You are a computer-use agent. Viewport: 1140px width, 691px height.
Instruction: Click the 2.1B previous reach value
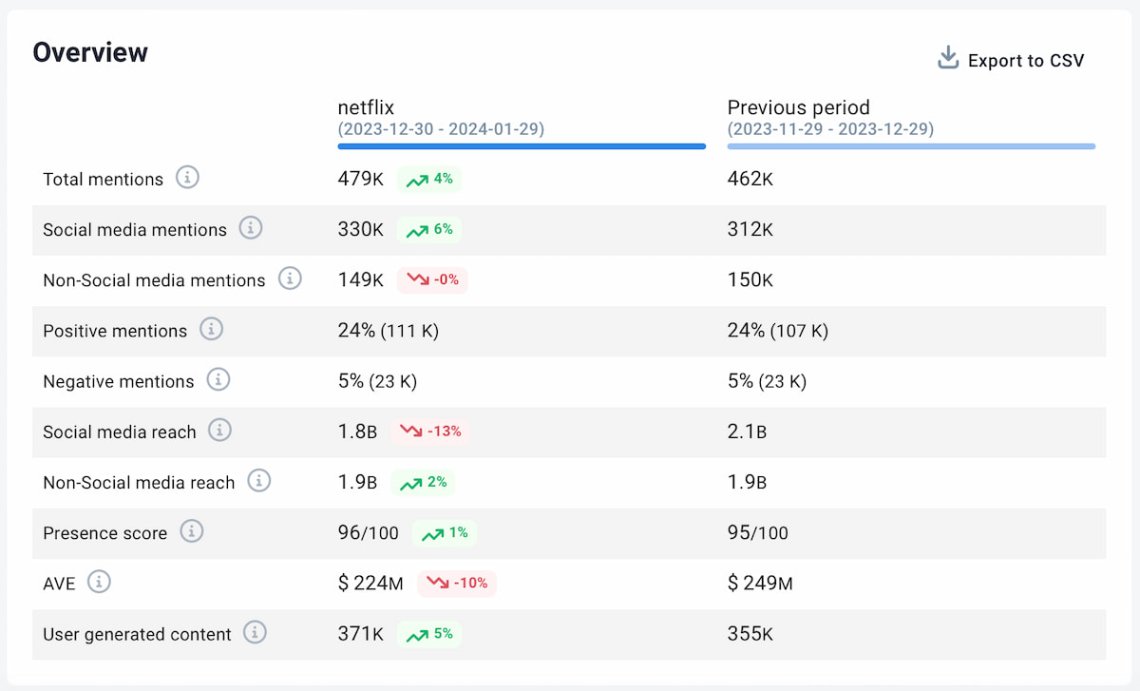click(747, 432)
